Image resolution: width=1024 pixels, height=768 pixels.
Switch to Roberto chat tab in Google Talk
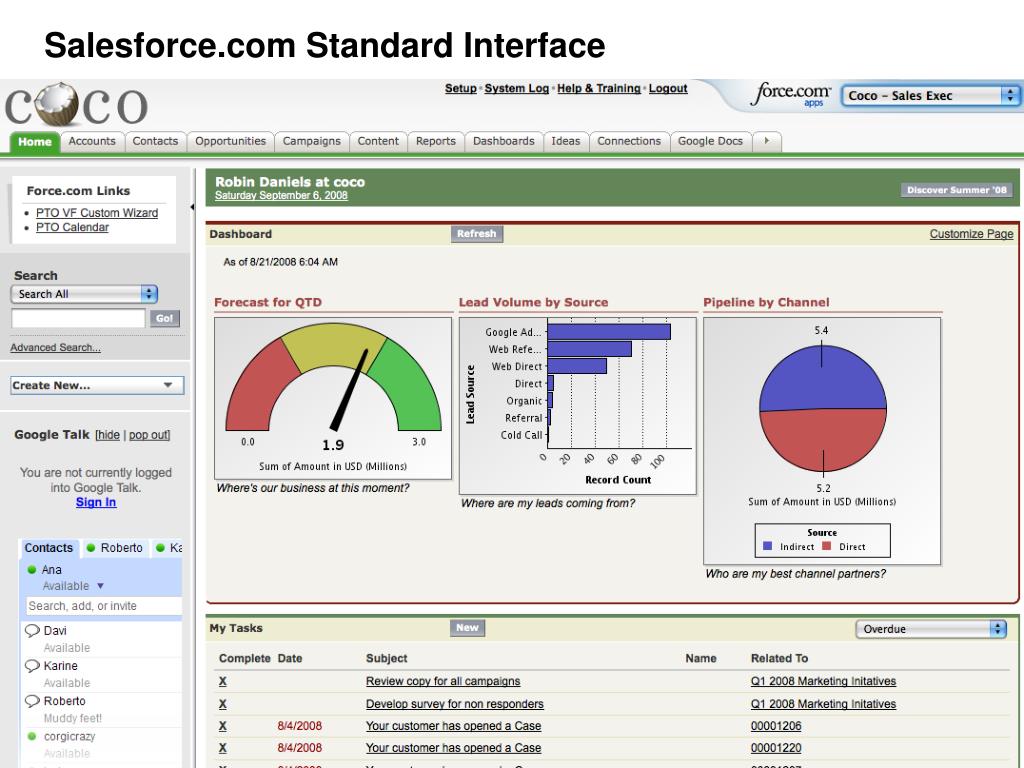(115, 548)
